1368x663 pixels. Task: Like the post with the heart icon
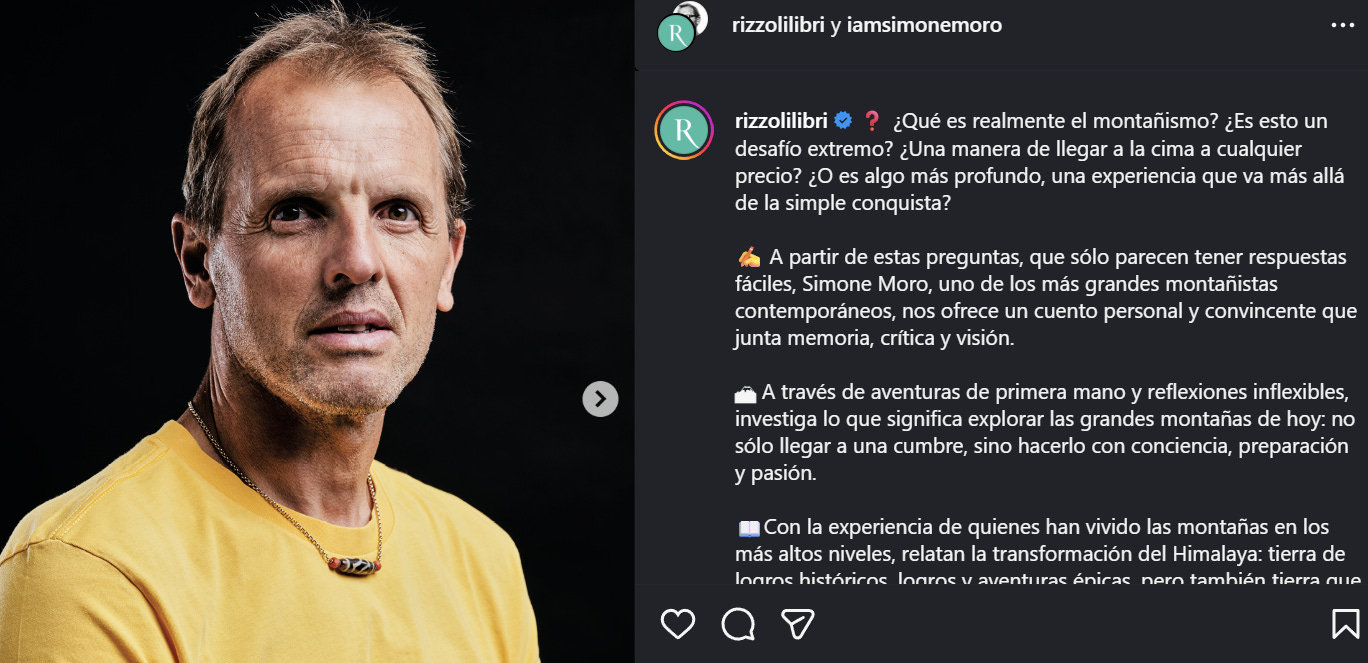pos(678,624)
